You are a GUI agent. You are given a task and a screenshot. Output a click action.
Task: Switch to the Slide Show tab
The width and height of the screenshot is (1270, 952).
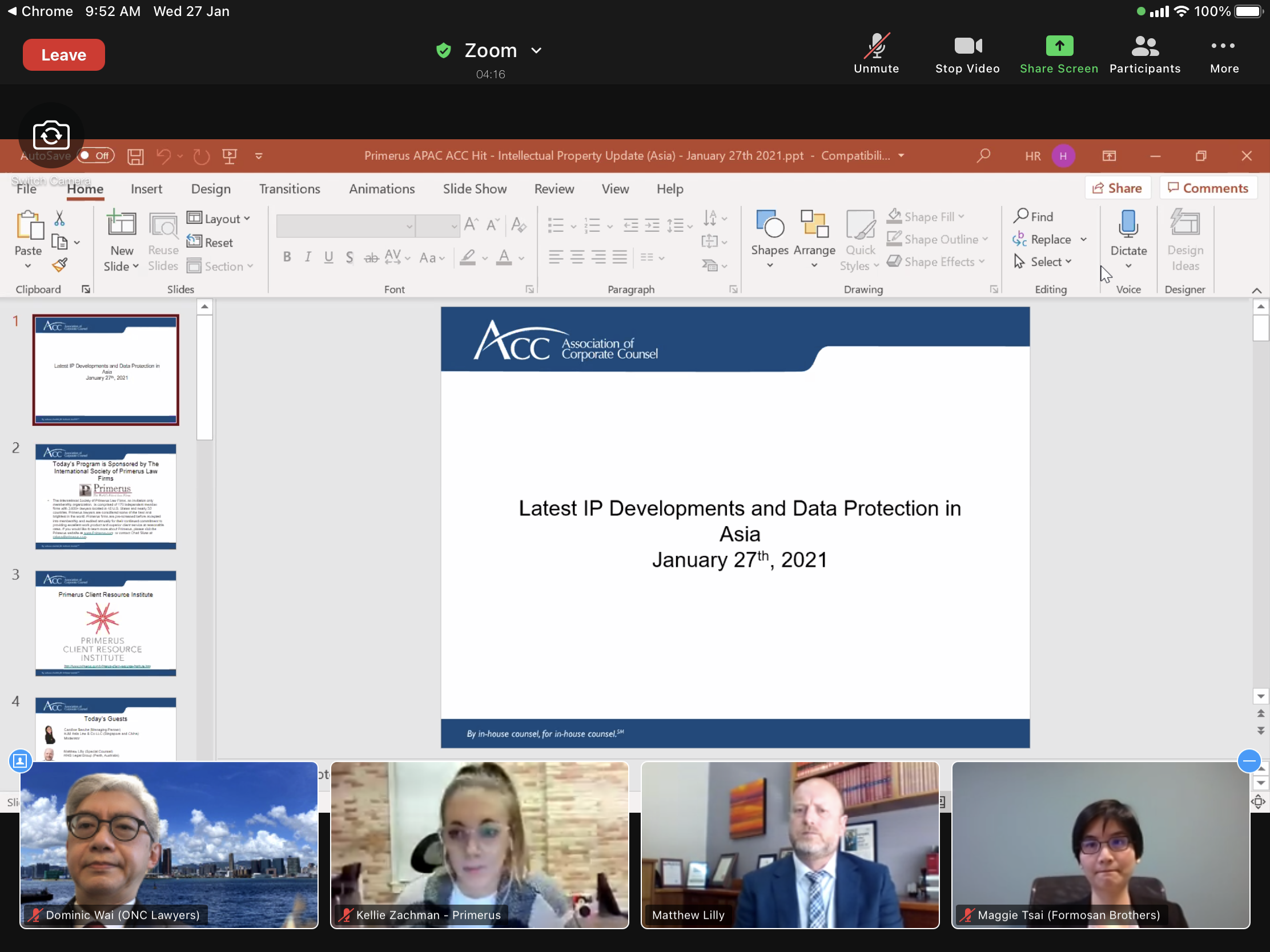tap(474, 189)
